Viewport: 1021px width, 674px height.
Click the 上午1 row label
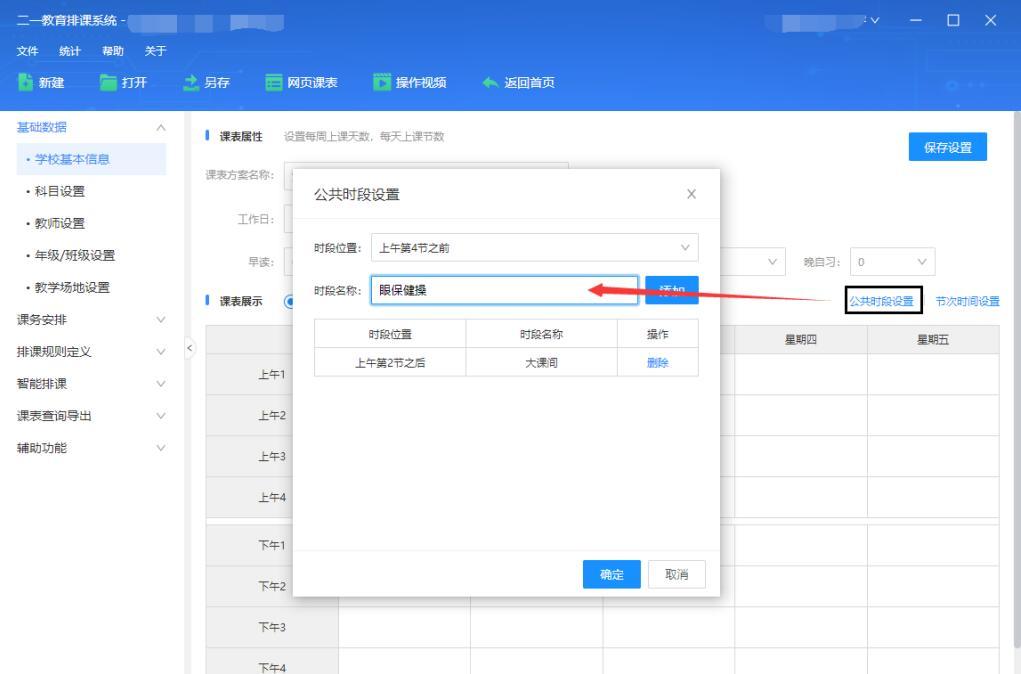(272, 374)
